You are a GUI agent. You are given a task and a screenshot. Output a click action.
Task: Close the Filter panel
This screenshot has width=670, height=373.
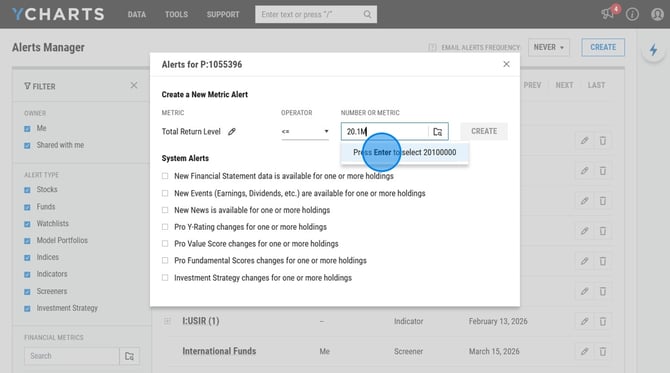point(134,85)
